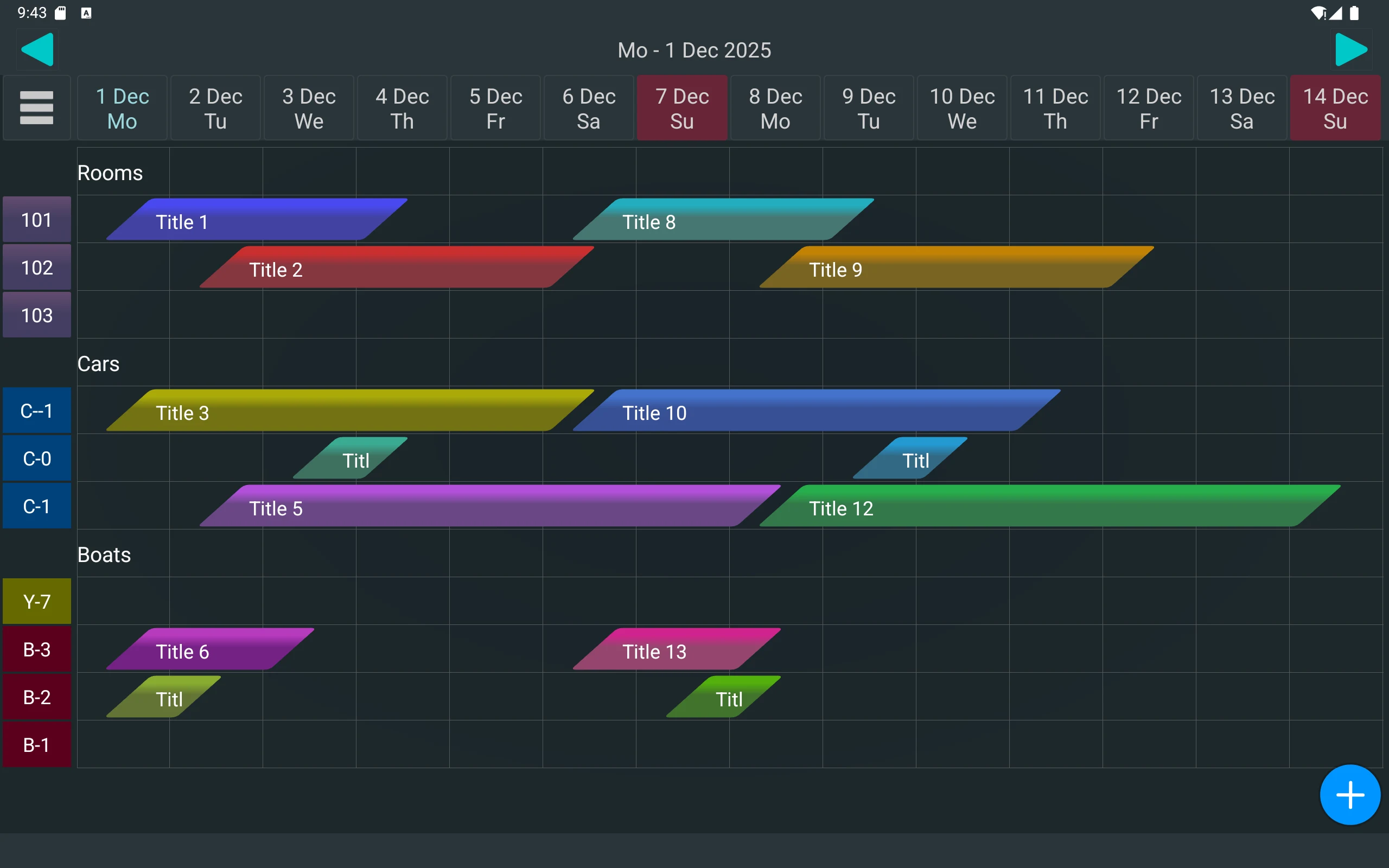The image size is (1389, 868).
Task: Select the 10 Dec We column header
Action: tap(962, 108)
